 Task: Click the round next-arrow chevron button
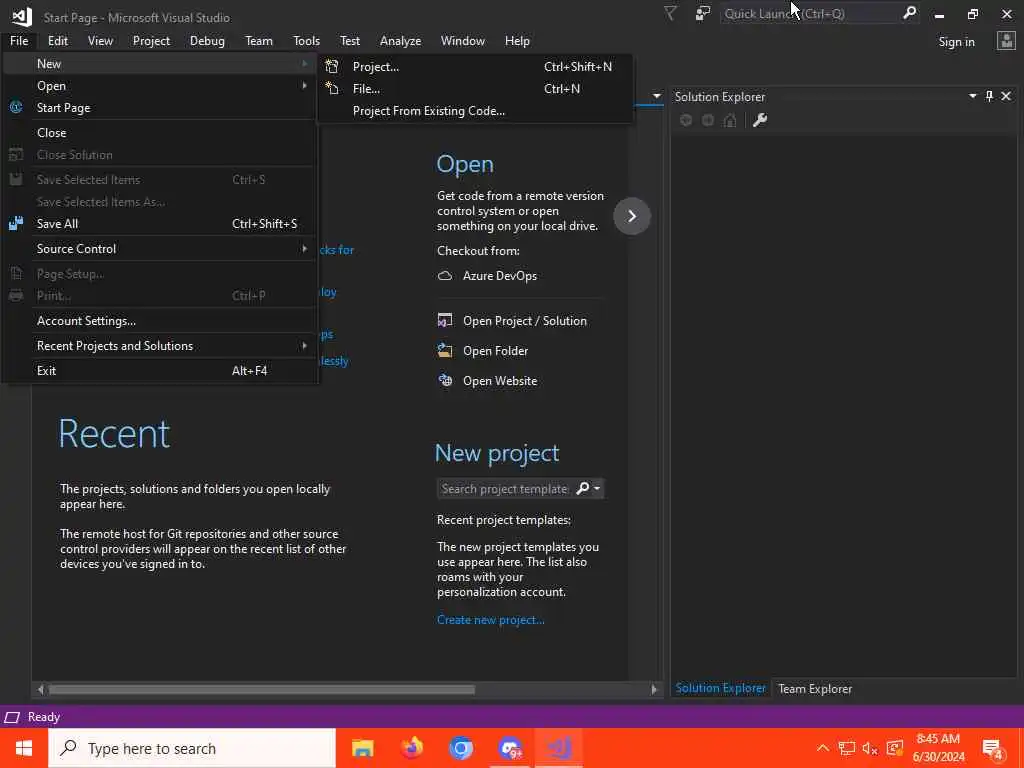click(x=632, y=216)
